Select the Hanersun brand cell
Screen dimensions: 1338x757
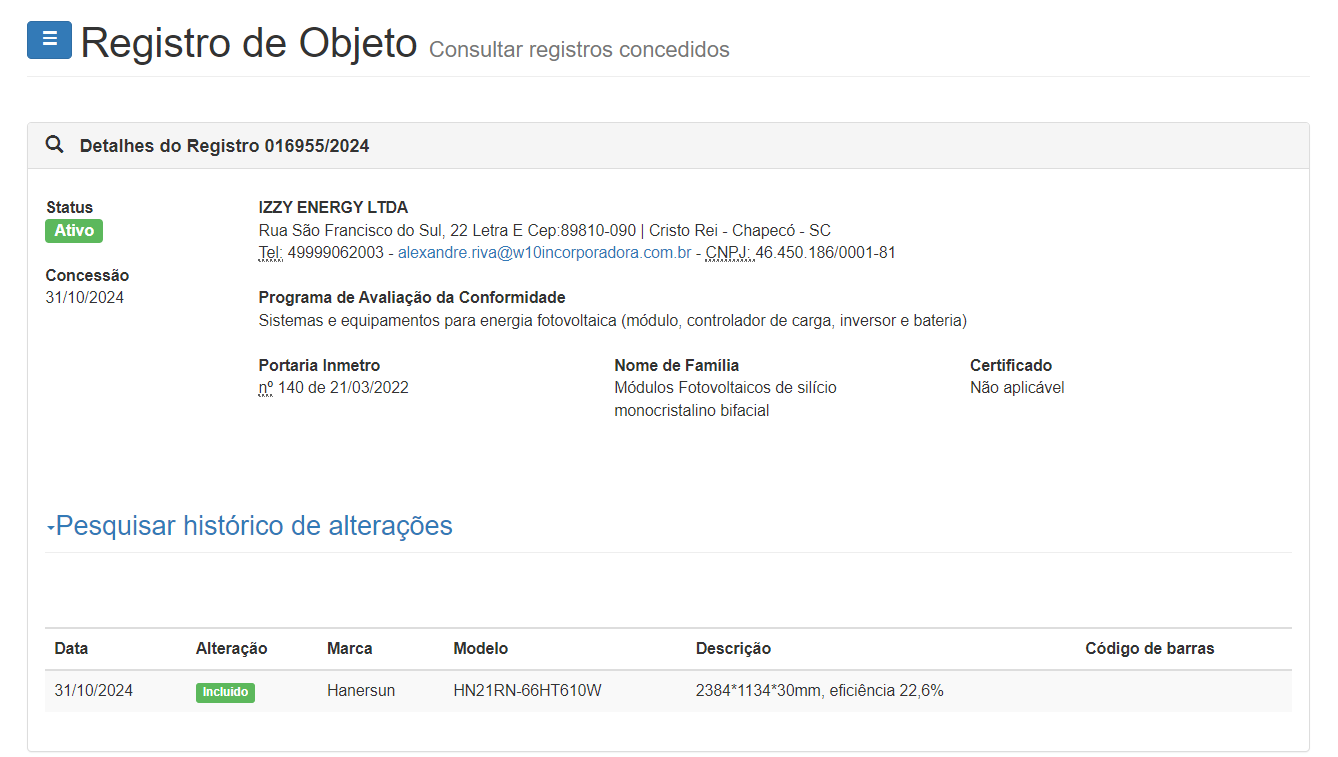361,691
